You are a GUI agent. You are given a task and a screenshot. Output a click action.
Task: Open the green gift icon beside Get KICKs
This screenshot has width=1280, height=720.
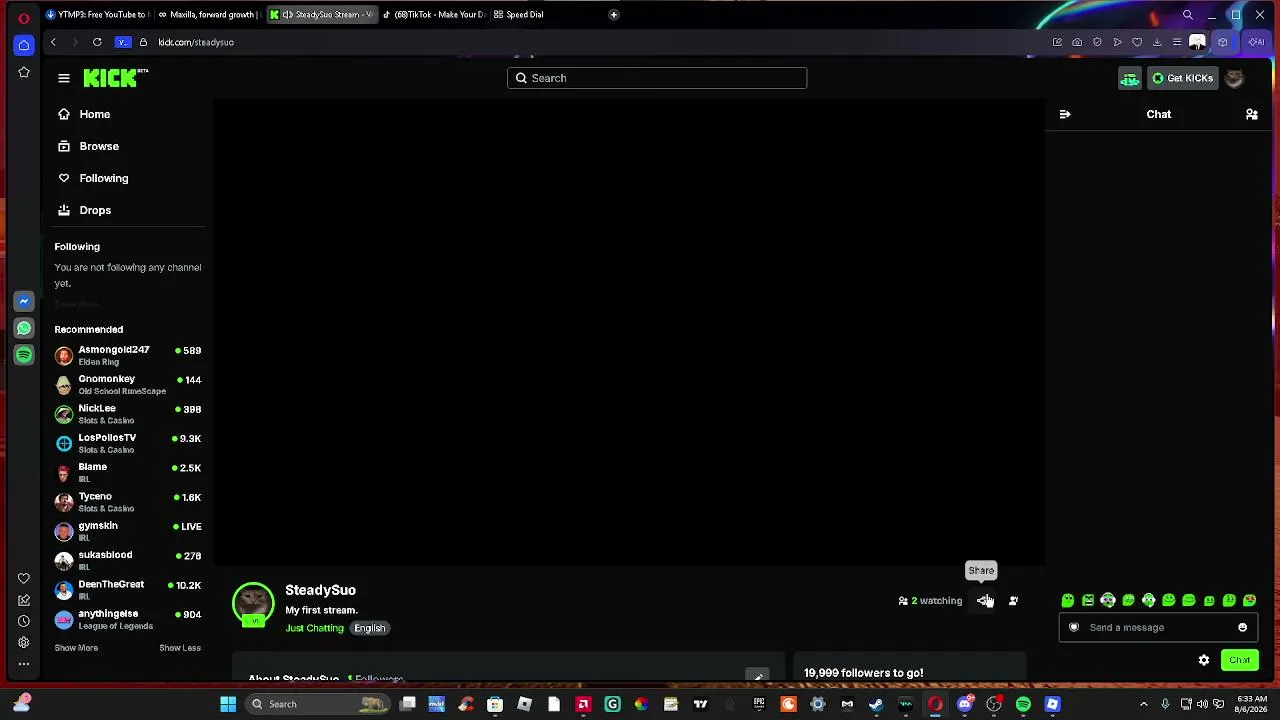1129,78
